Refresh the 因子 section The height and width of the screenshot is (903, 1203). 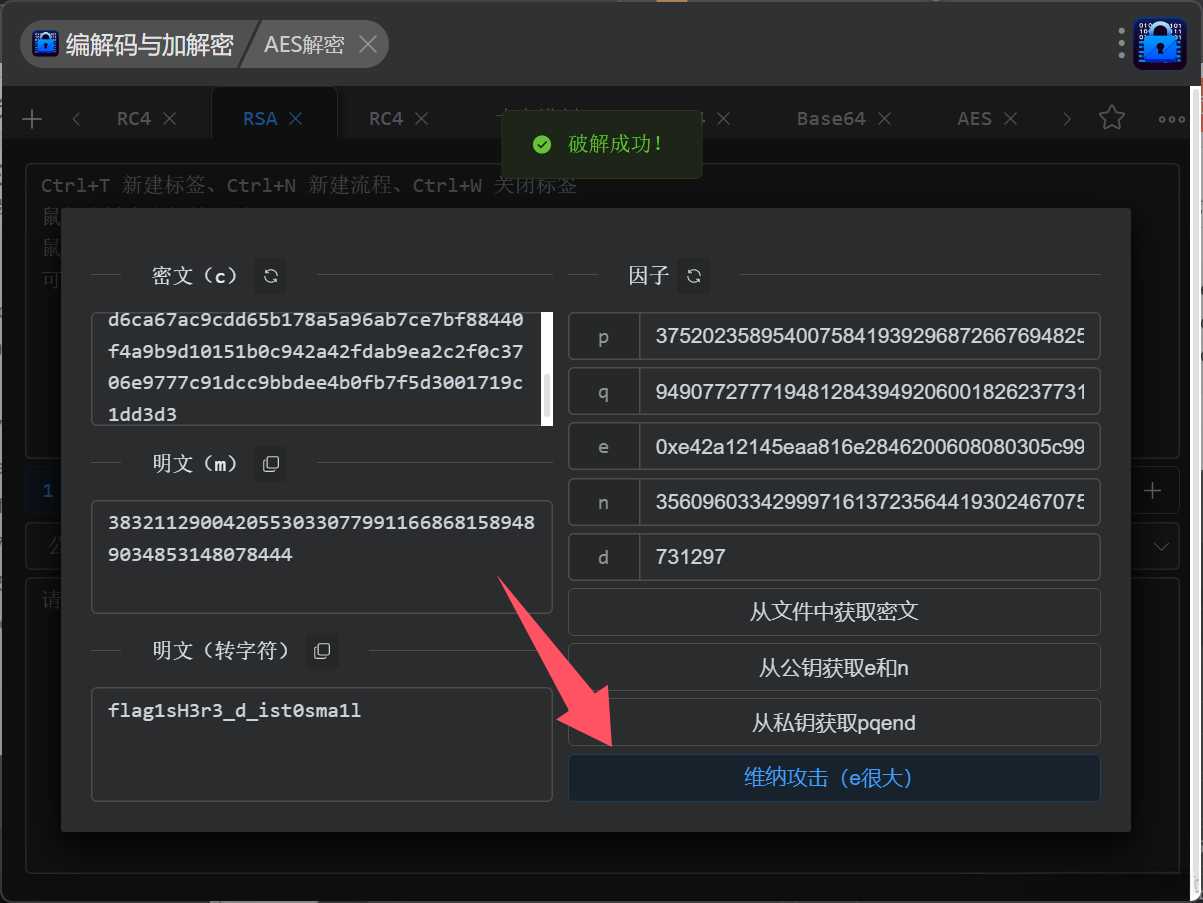click(693, 275)
